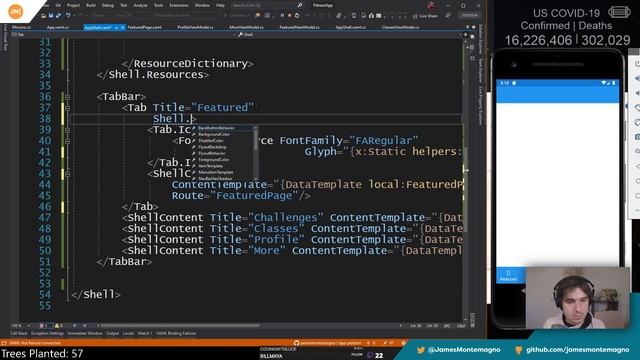
Task: Click the emulator power button icon
Action: click(637, 64)
